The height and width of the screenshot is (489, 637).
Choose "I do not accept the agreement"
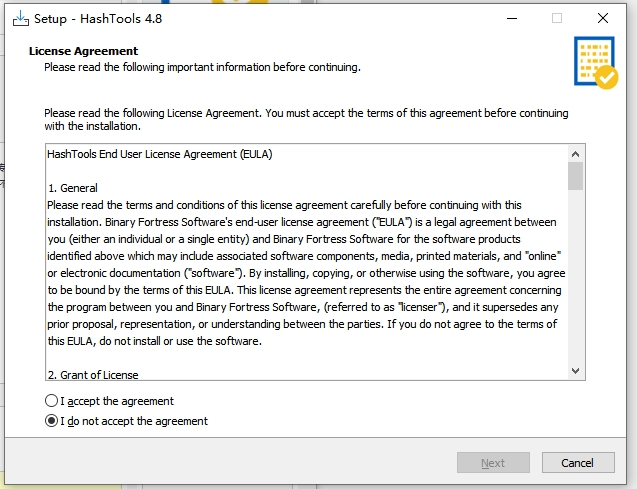pyautogui.click(x=52, y=421)
